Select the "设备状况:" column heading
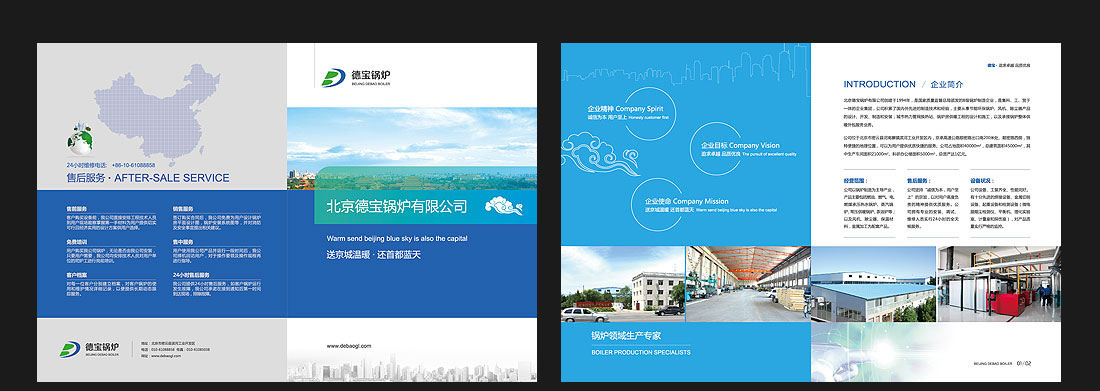 982,180
